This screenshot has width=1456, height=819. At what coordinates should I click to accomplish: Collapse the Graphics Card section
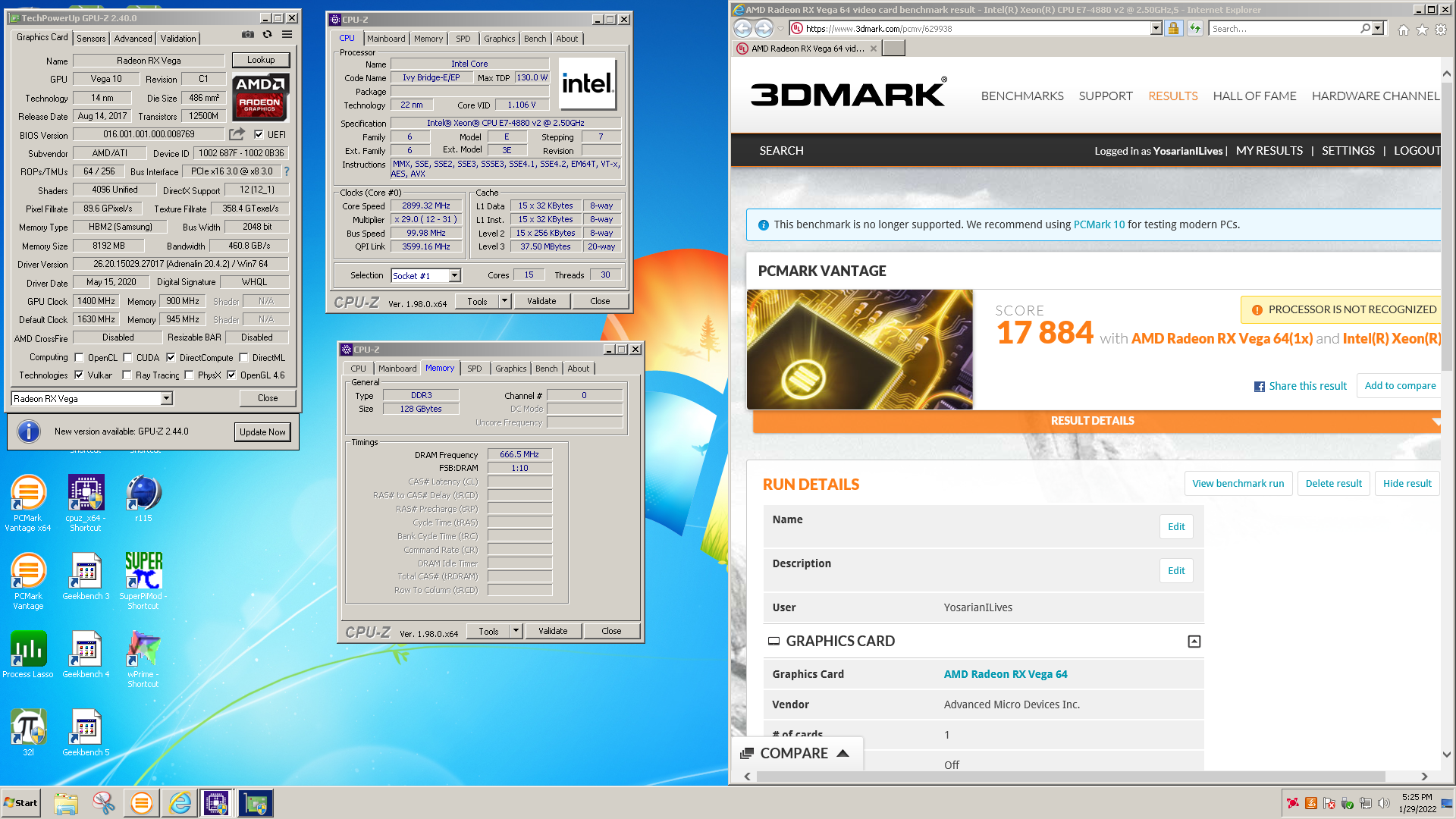point(1194,642)
